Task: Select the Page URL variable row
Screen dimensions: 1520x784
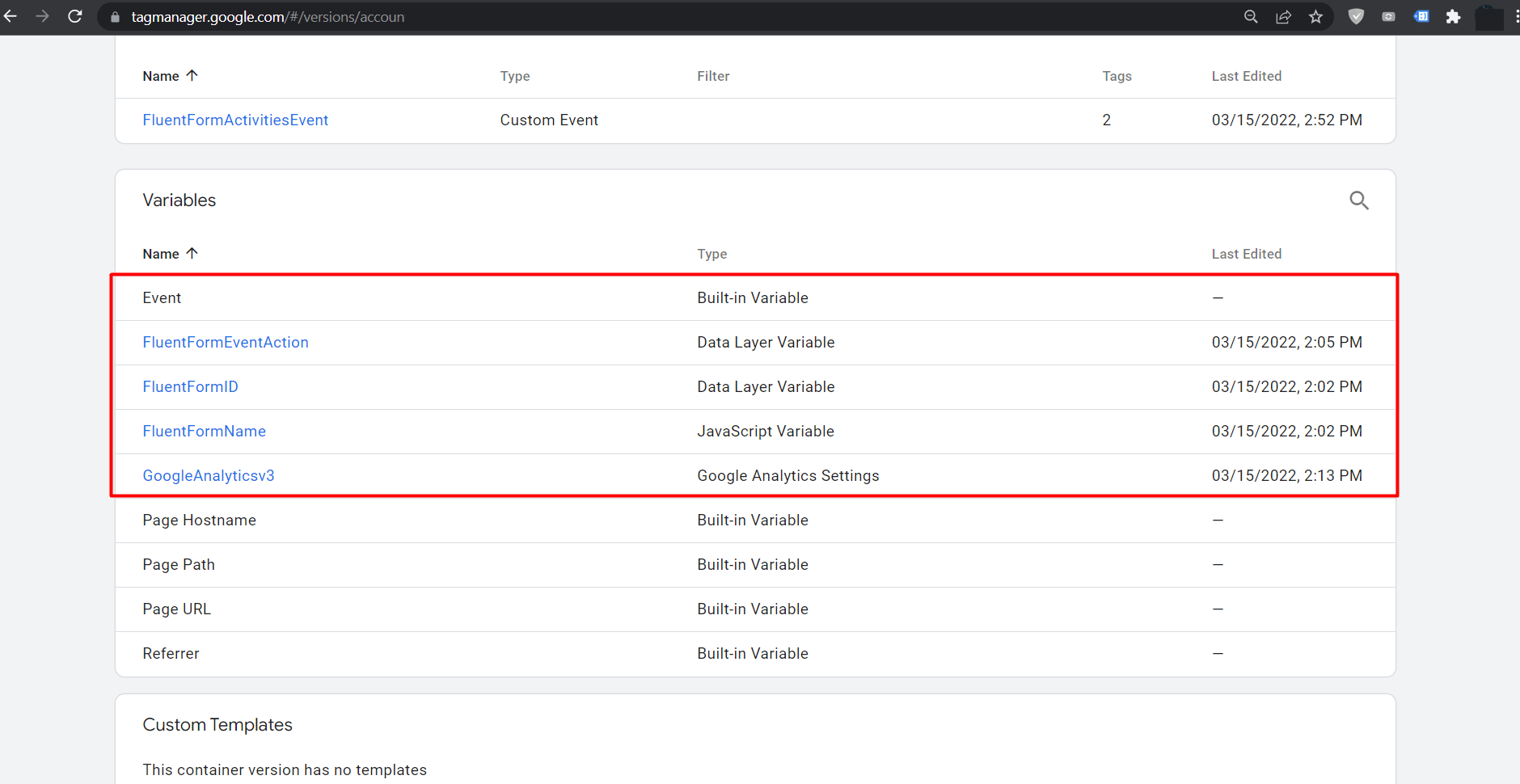Action: click(x=755, y=609)
